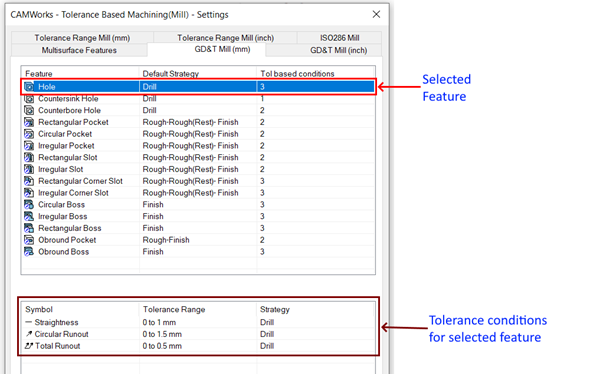Click the Rectangular Boss feature icon

click(29, 228)
